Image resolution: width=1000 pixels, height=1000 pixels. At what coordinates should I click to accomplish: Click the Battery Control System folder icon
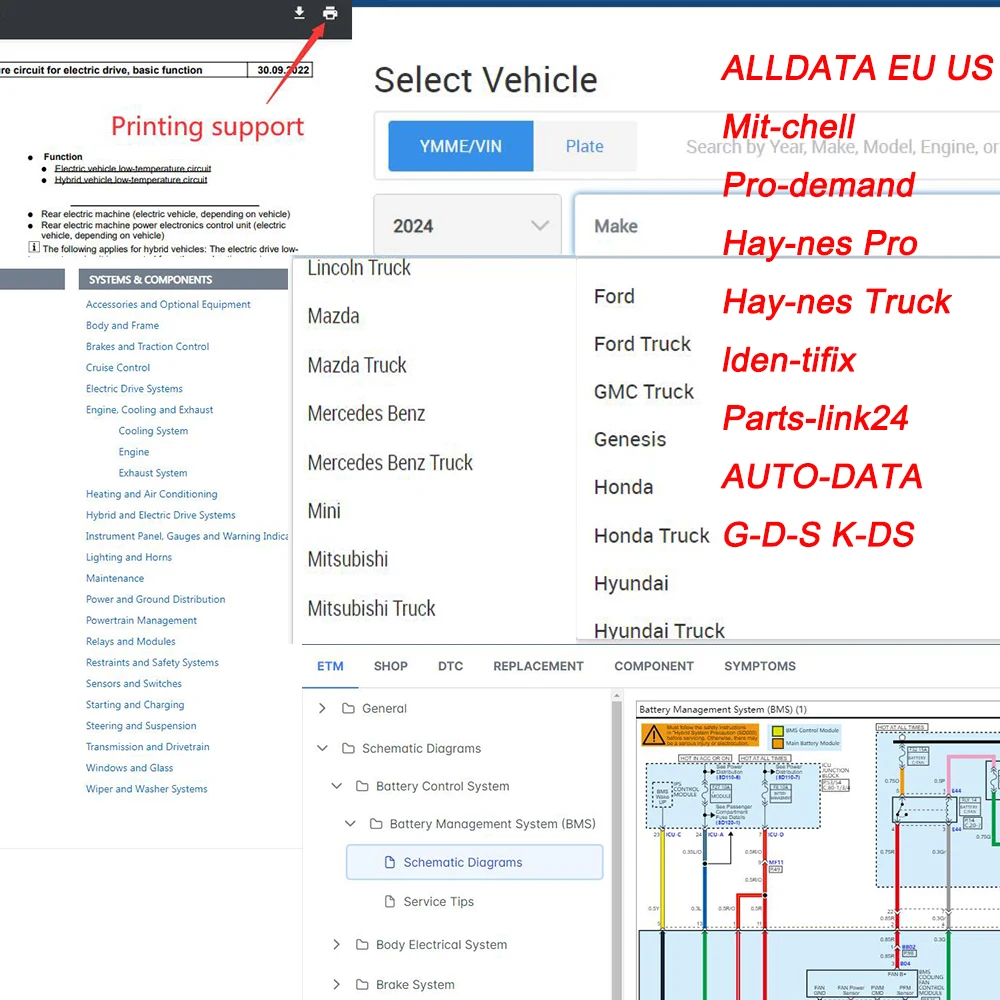pos(362,786)
